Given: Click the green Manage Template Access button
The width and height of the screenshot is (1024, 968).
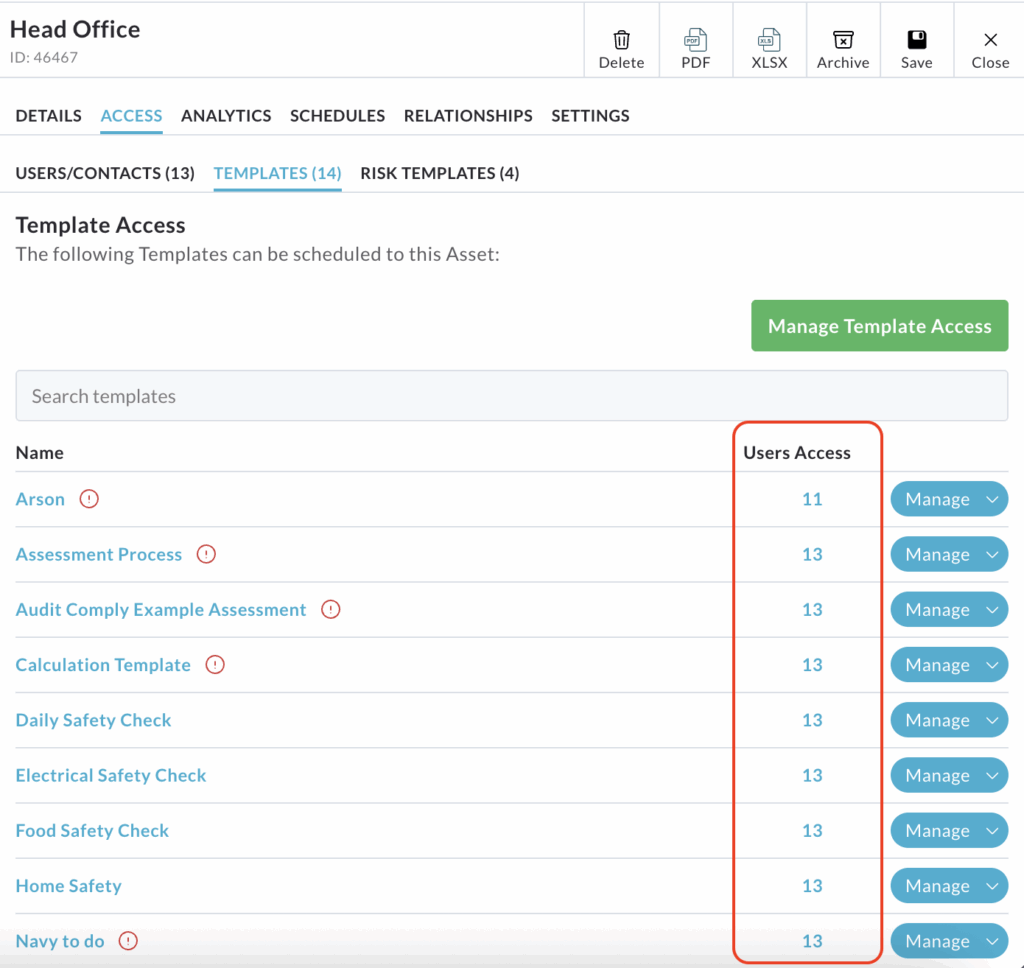Looking at the screenshot, I should pyautogui.click(x=879, y=326).
